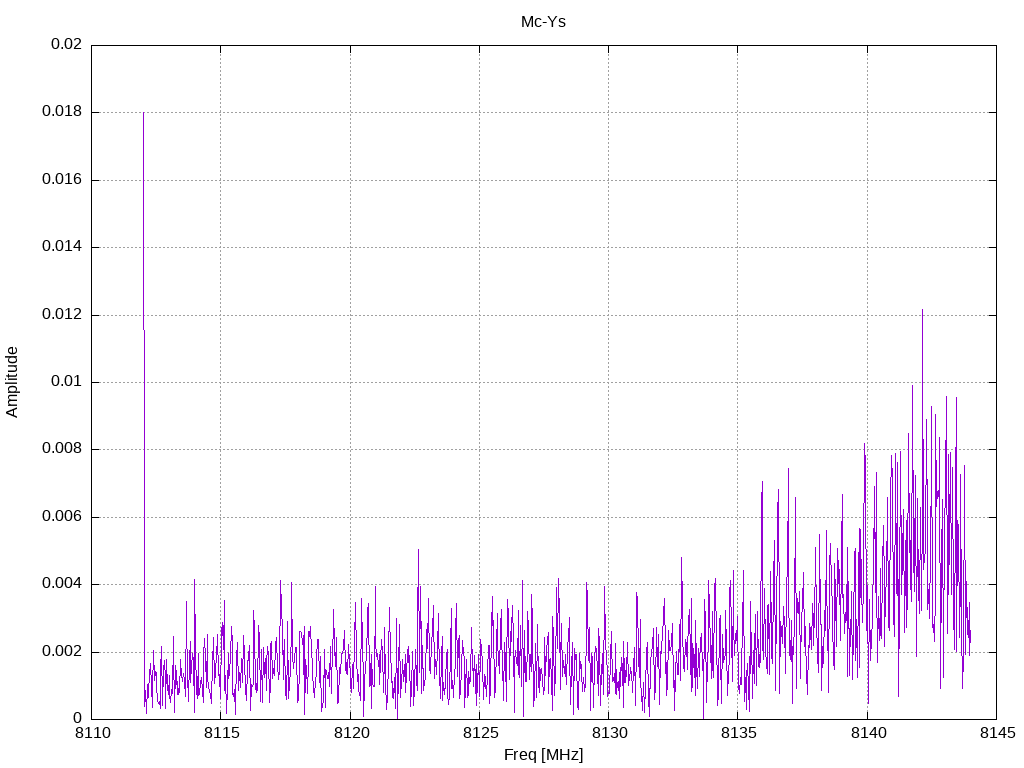Select the 8130 x-axis tick label
The width and height of the screenshot is (1024, 768).
[x=608, y=735]
